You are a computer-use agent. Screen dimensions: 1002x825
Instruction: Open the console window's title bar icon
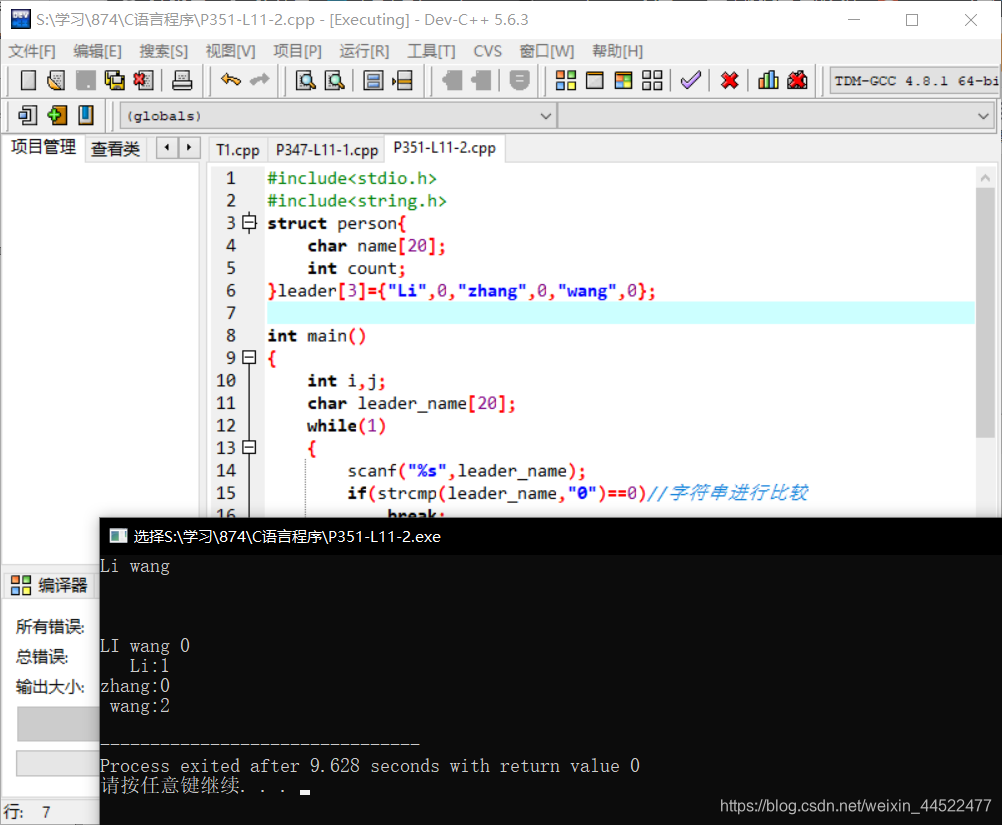coord(118,536)
